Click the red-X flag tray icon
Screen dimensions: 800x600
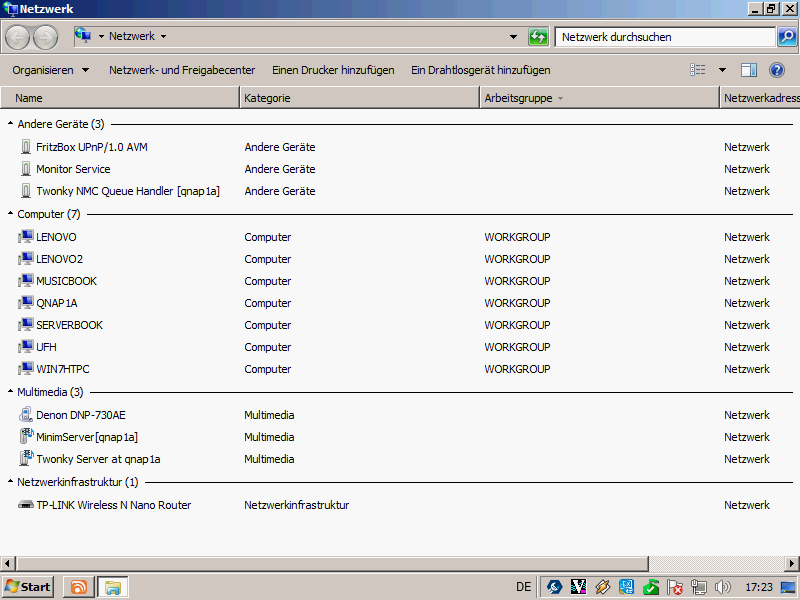[x=674, y=587]
